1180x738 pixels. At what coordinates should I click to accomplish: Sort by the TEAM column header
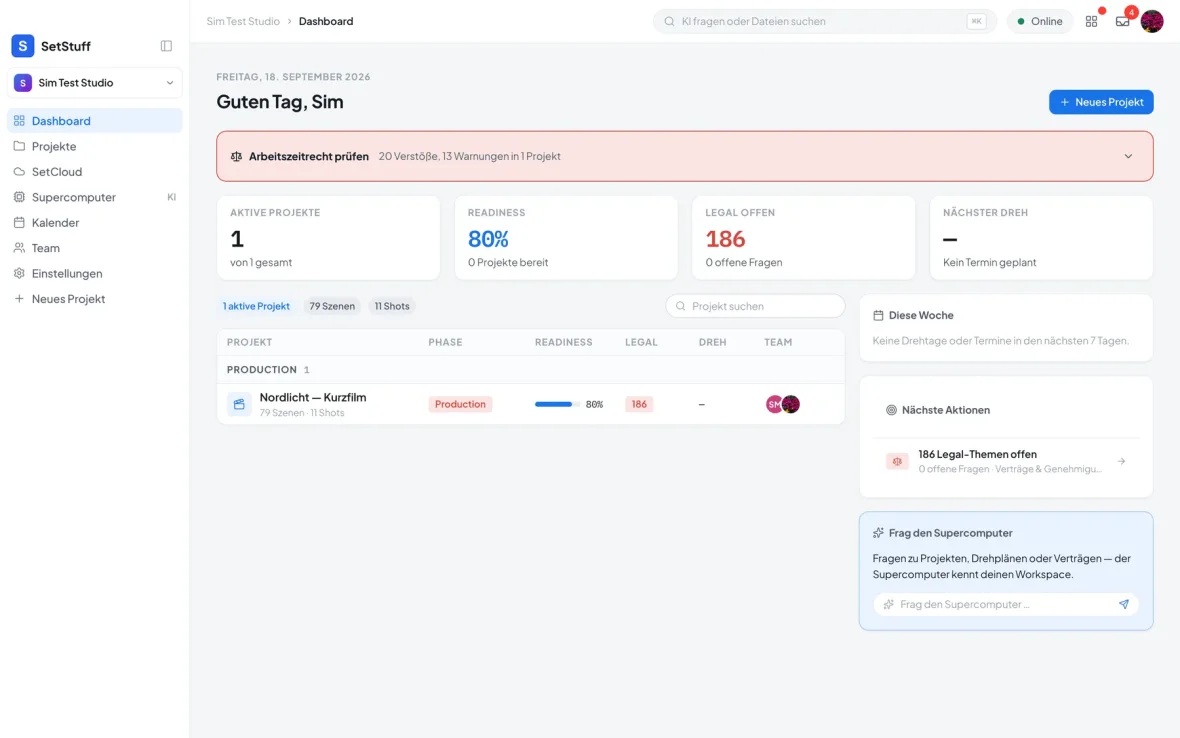(778, 342)
